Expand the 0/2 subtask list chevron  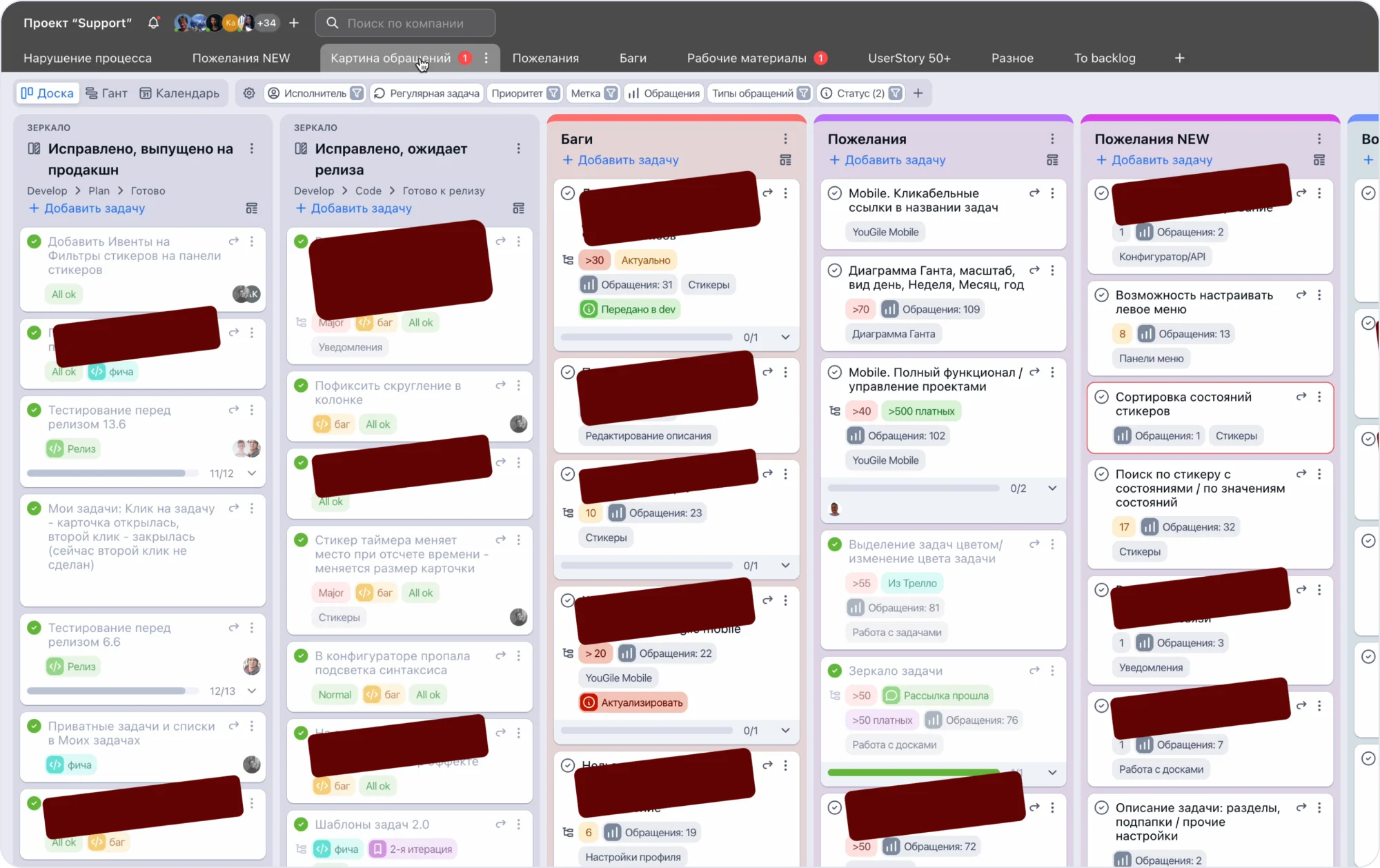click(x=1052, y=489)
